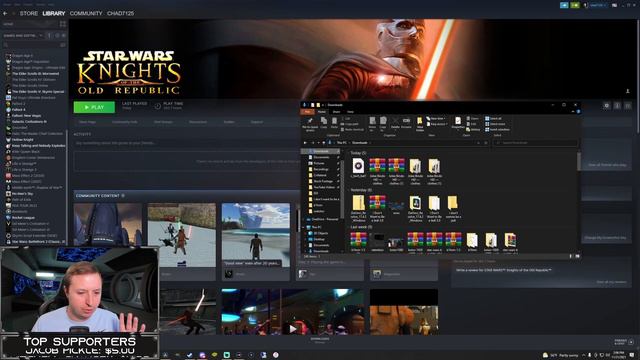
Task: Click Explorer's Back navigation arrow
Action: 305,143
